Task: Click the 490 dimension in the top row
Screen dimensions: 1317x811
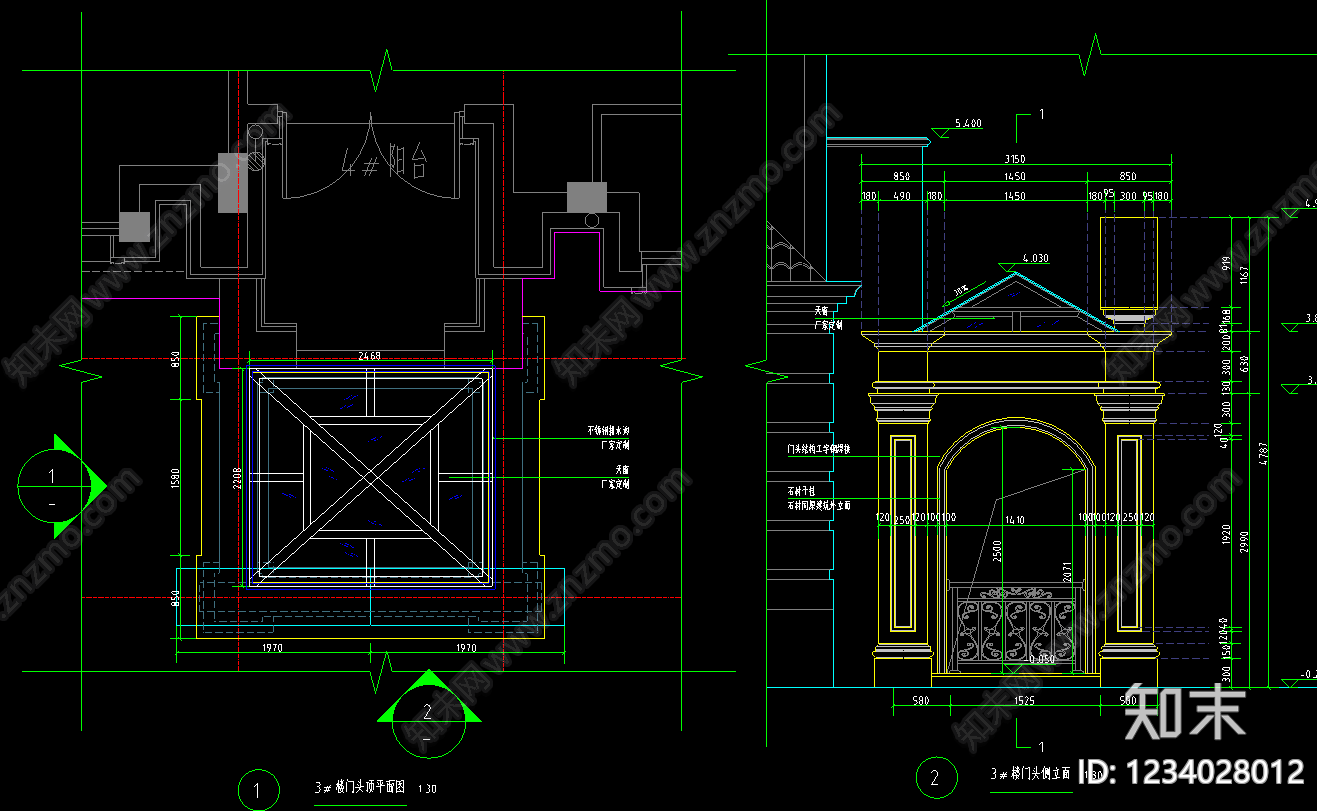Action: 901,197
